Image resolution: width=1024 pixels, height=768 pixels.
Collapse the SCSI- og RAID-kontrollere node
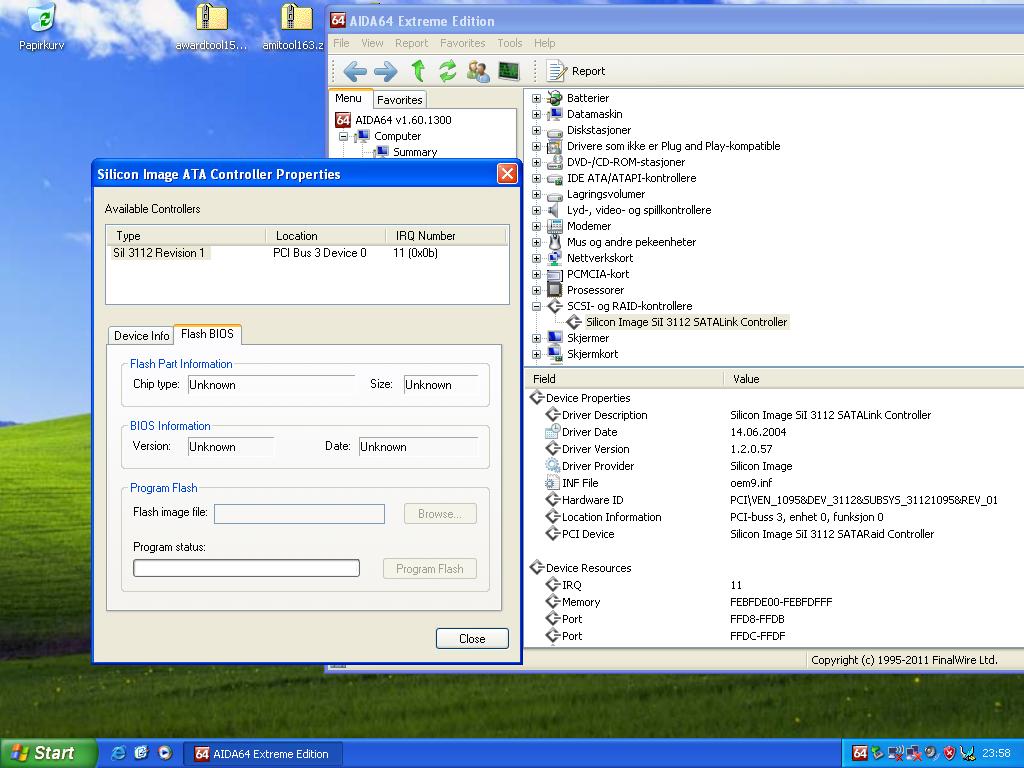coord(536,306)
